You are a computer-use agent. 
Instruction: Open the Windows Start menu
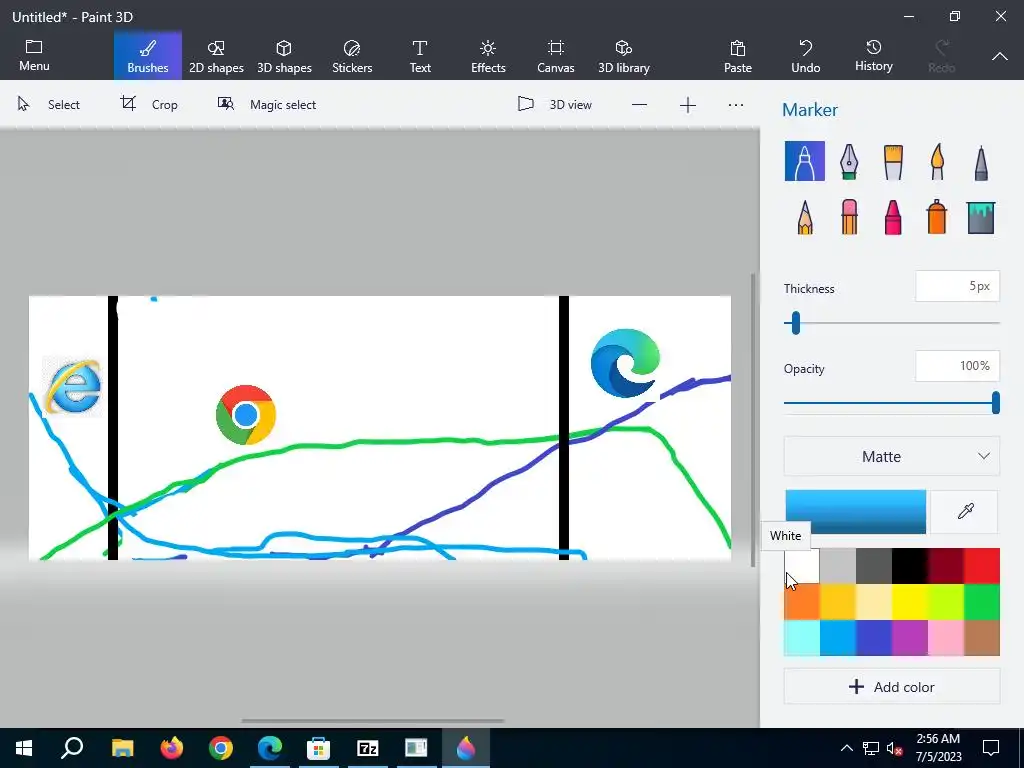24,748
